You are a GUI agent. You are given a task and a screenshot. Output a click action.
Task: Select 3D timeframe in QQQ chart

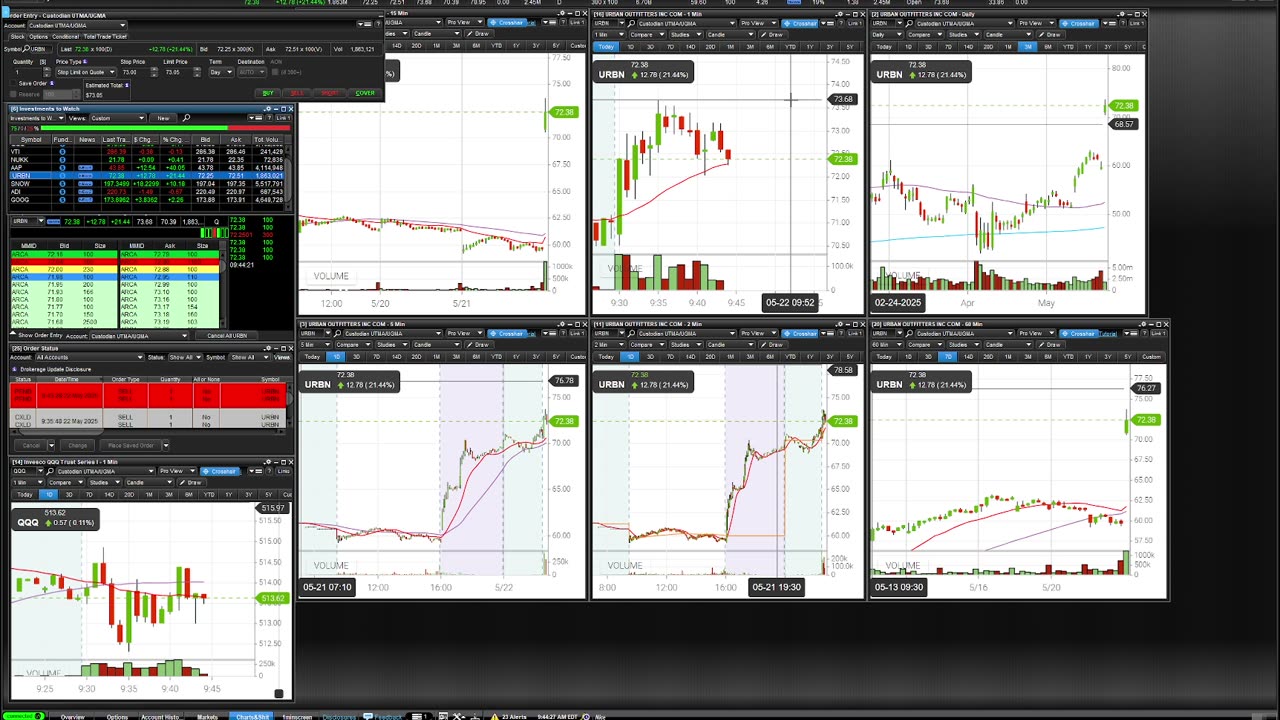(x=69, y=495)
